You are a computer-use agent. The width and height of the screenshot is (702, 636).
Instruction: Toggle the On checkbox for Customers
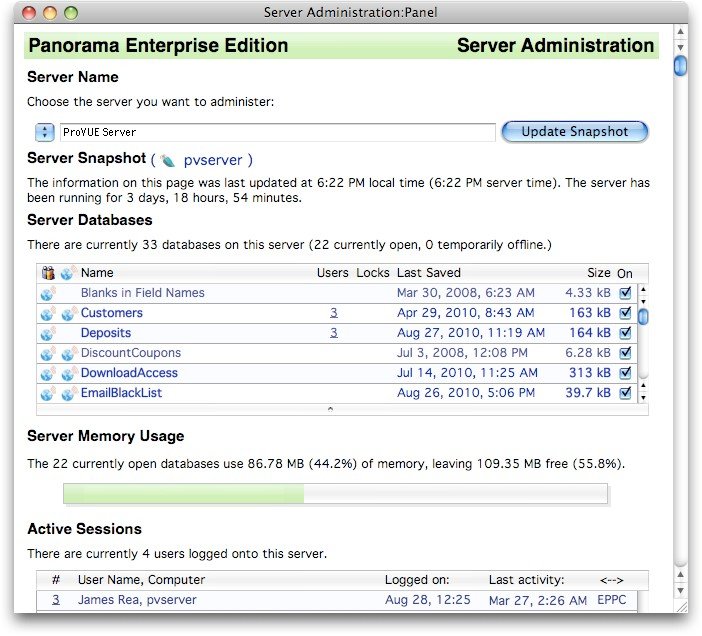[625, 313]
